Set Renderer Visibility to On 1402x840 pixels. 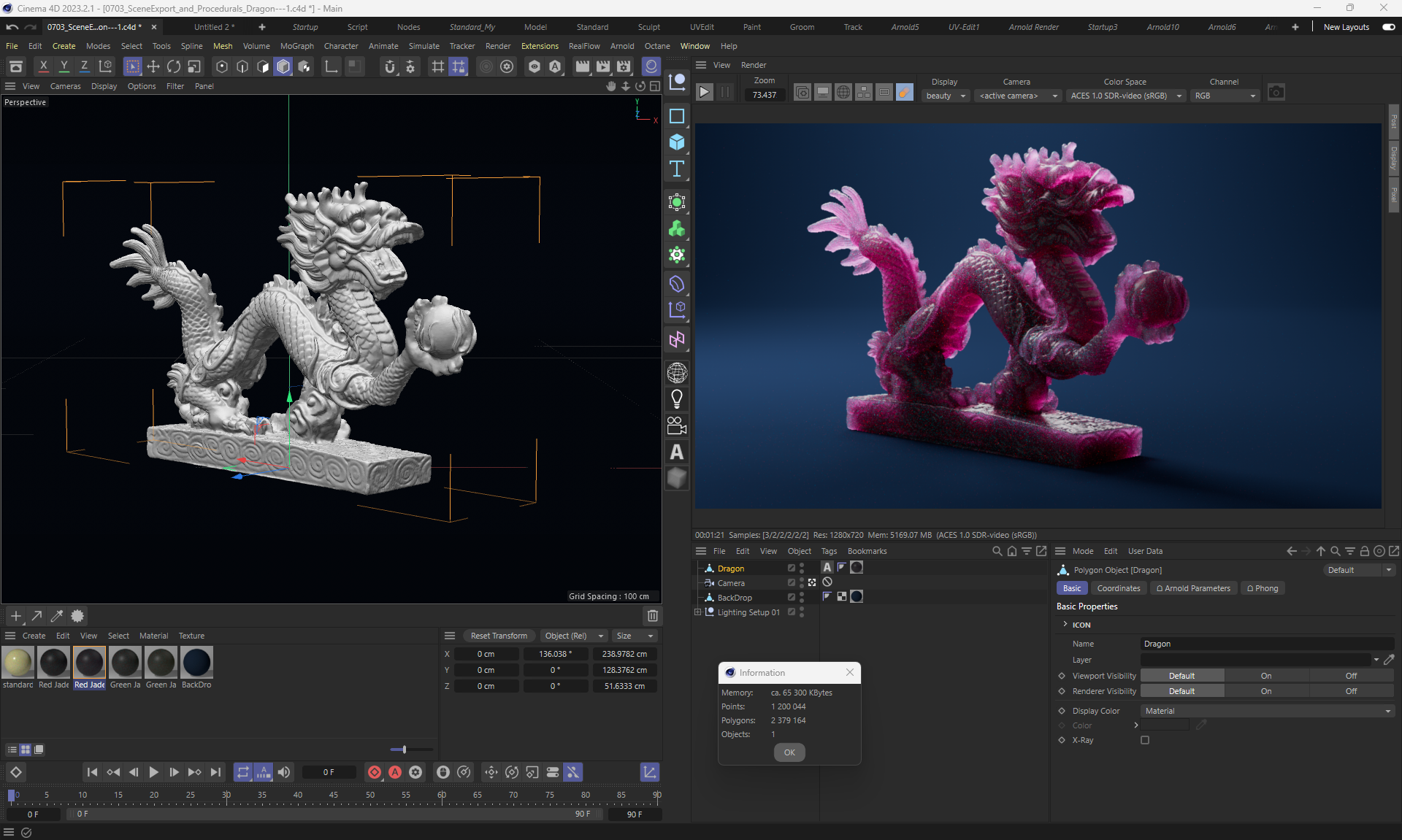pyautogui.click(x=1265, y=691)
